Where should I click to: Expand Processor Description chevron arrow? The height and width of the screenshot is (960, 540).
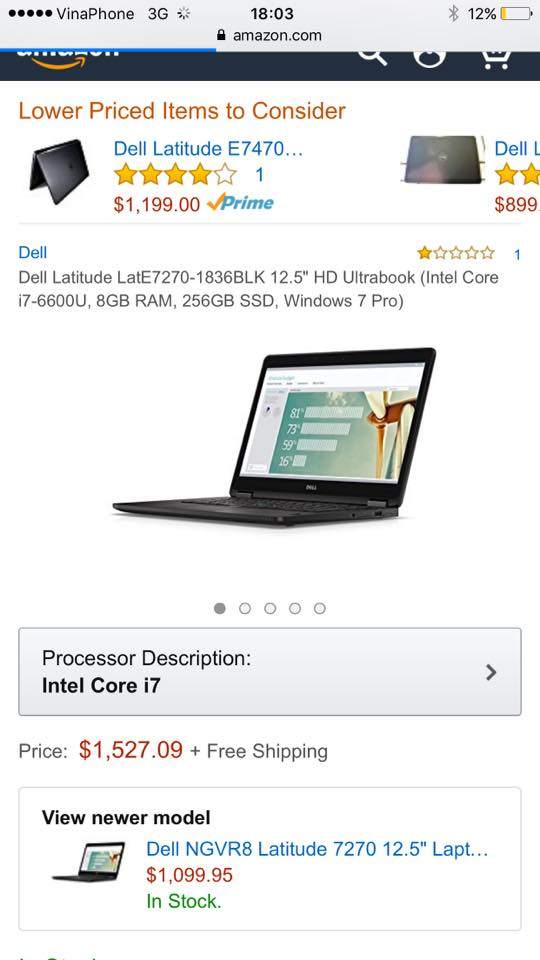point(491,673)
